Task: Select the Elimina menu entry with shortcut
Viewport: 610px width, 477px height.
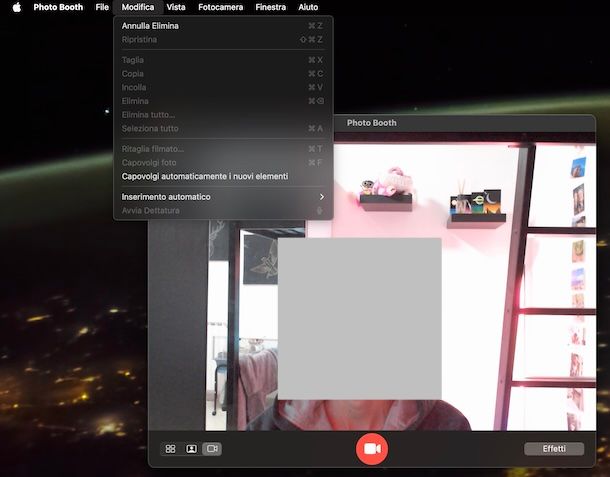Action: (x=223, y=101)
